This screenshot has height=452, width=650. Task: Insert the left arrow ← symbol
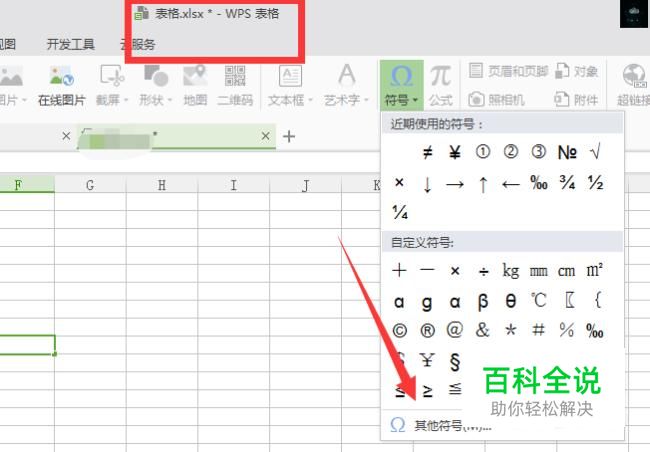tap(511, 184)
